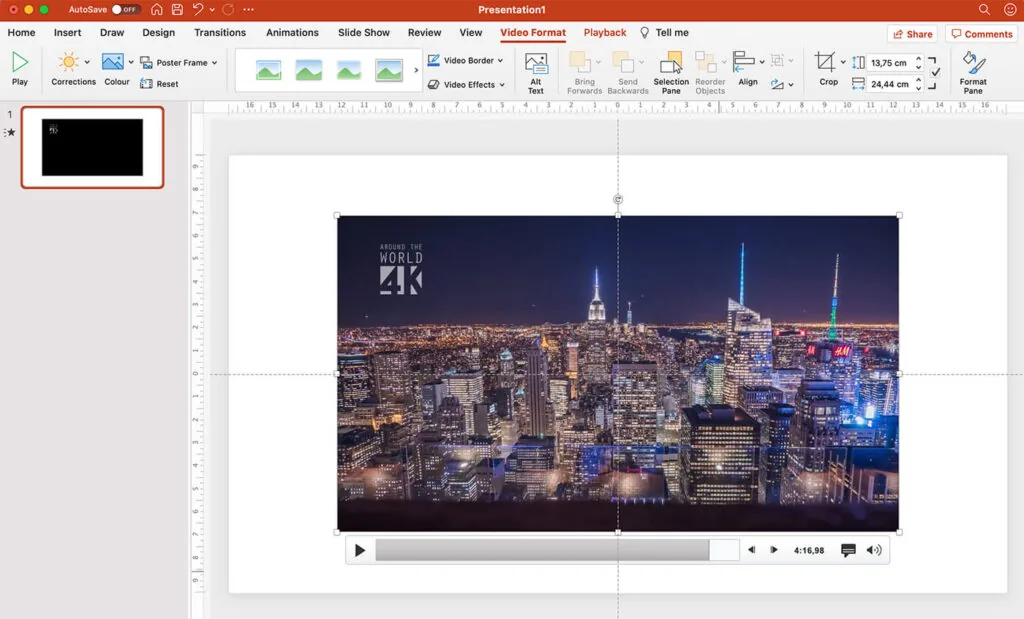Click the Save icon in title bar

pyautogui.click(x=177, y=10)
